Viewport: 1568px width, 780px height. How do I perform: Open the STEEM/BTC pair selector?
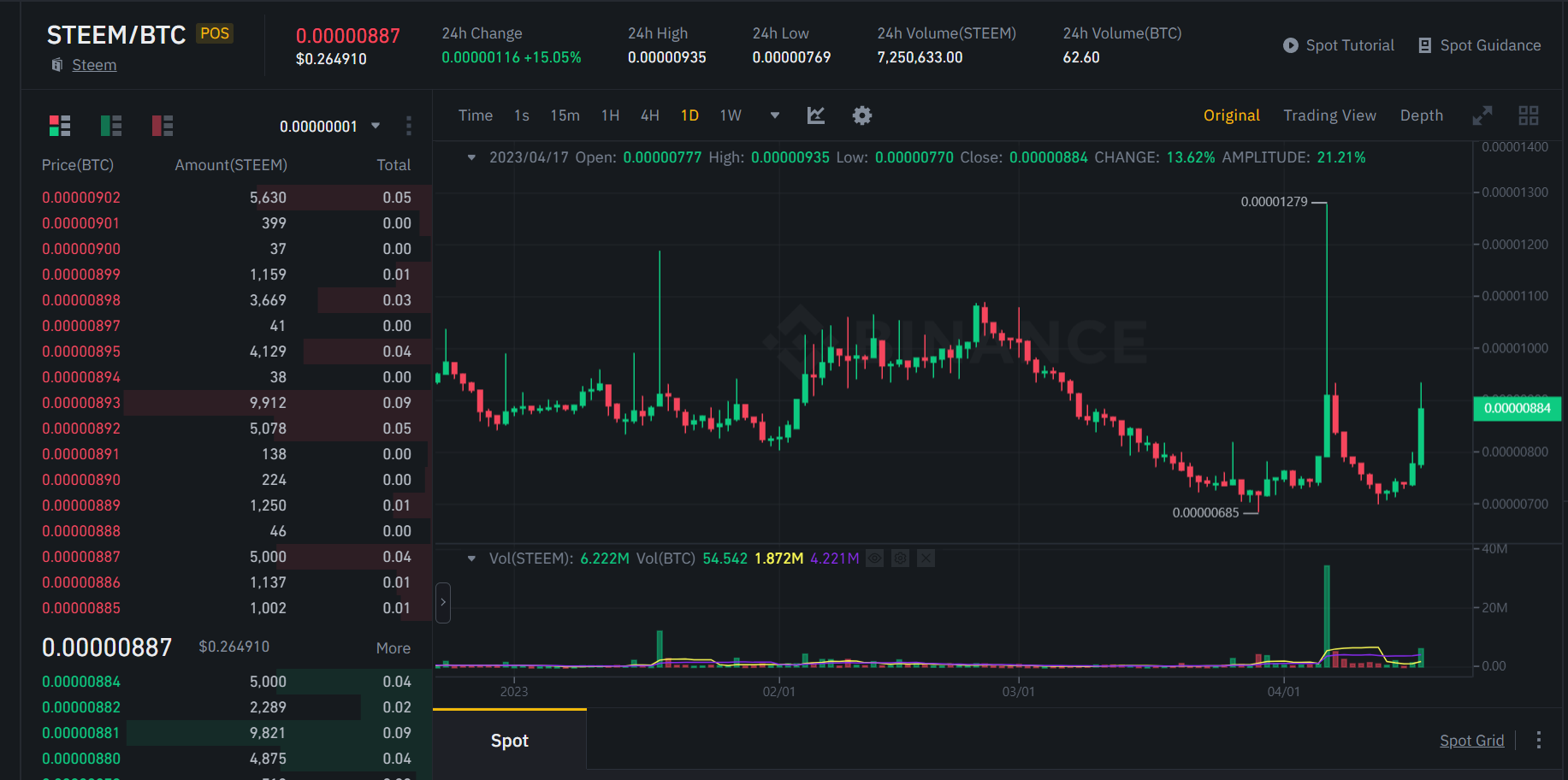pyautogui.click(x=116, y=35)
